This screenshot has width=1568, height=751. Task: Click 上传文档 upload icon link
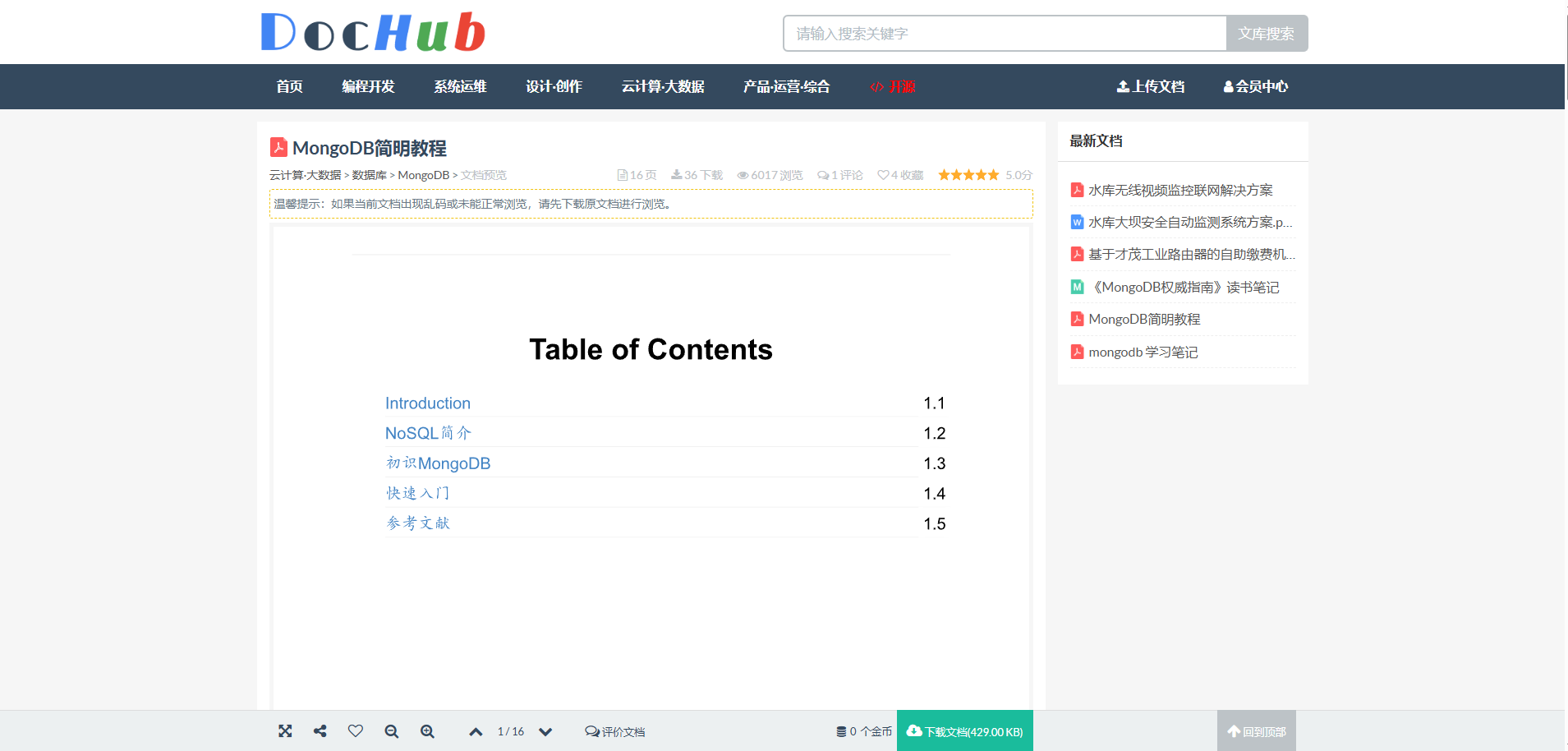click(x=1150, y=87)
